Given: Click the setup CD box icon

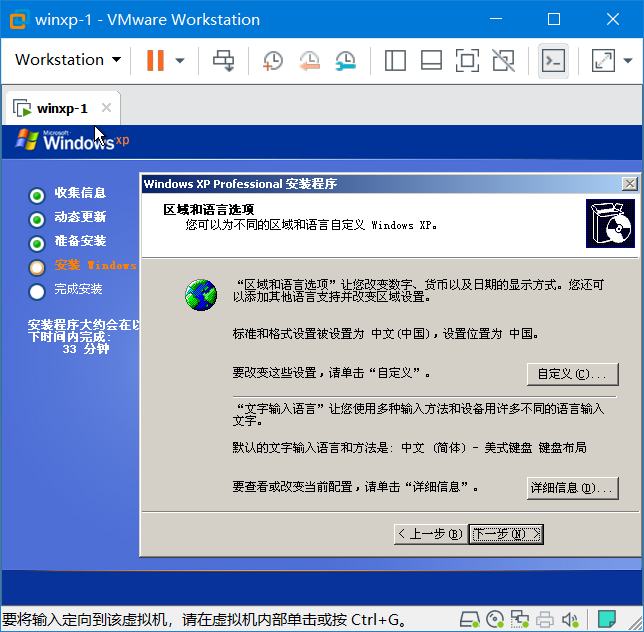Looking at the screenshot, I should tap(610, 223).
